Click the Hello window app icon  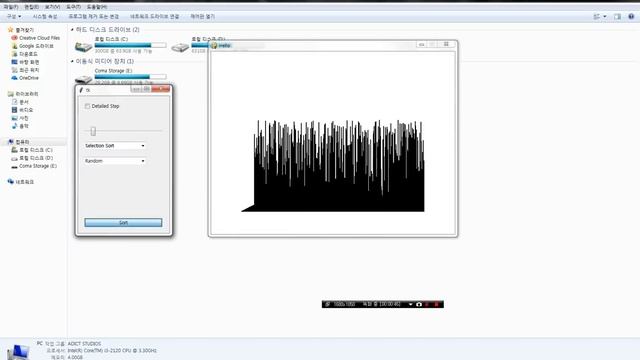tap(214, 45)
